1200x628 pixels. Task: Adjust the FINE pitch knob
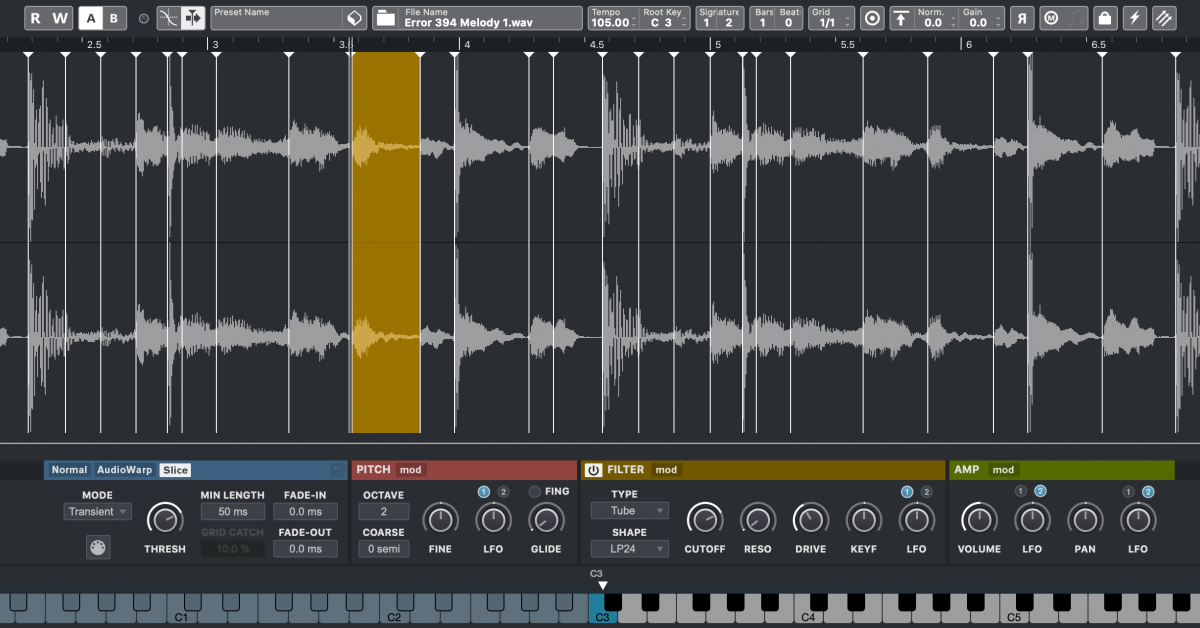[440, 519]
